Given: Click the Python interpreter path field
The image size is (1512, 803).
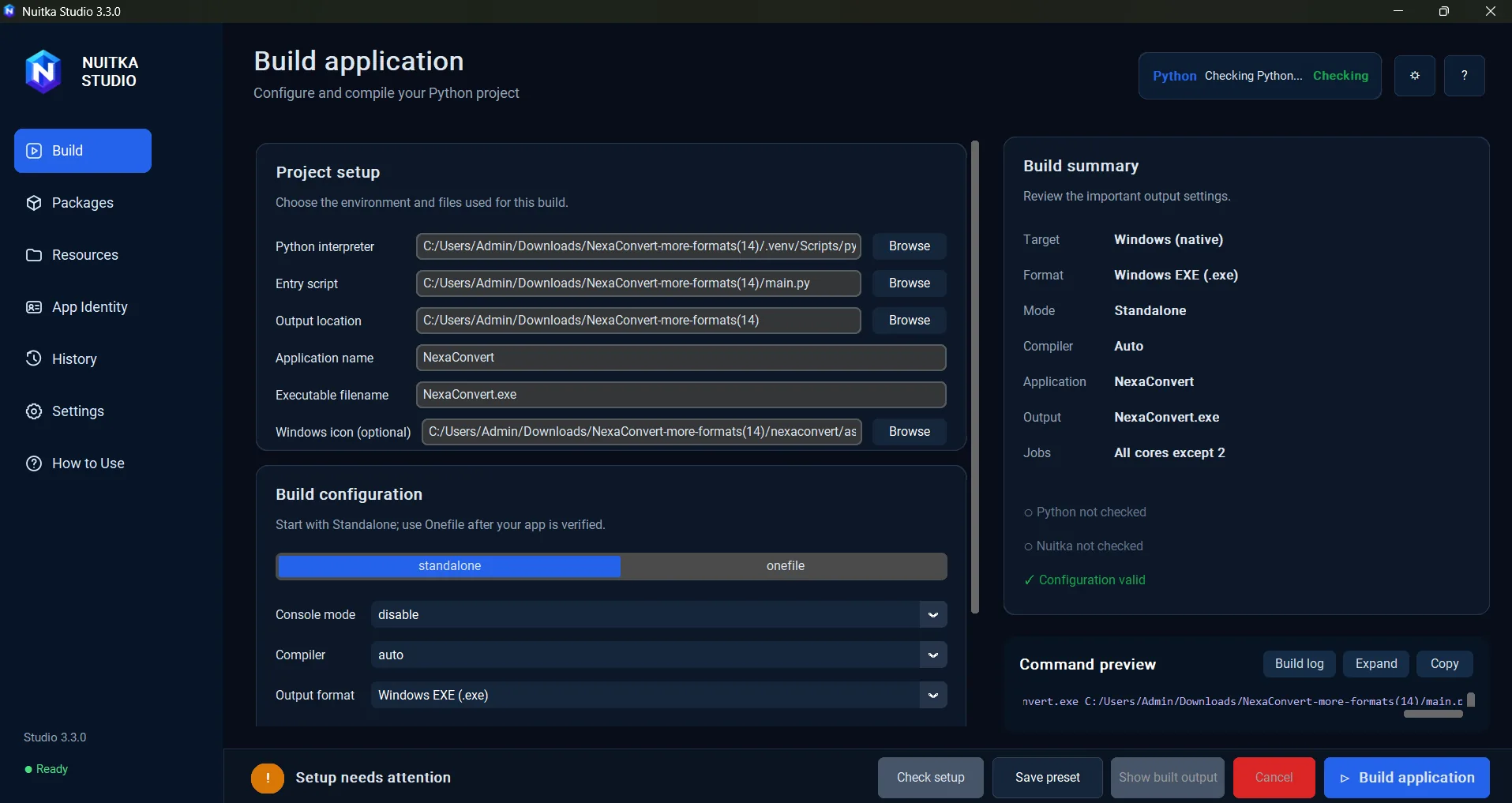Looking at the screenshot, I should 639,246.
